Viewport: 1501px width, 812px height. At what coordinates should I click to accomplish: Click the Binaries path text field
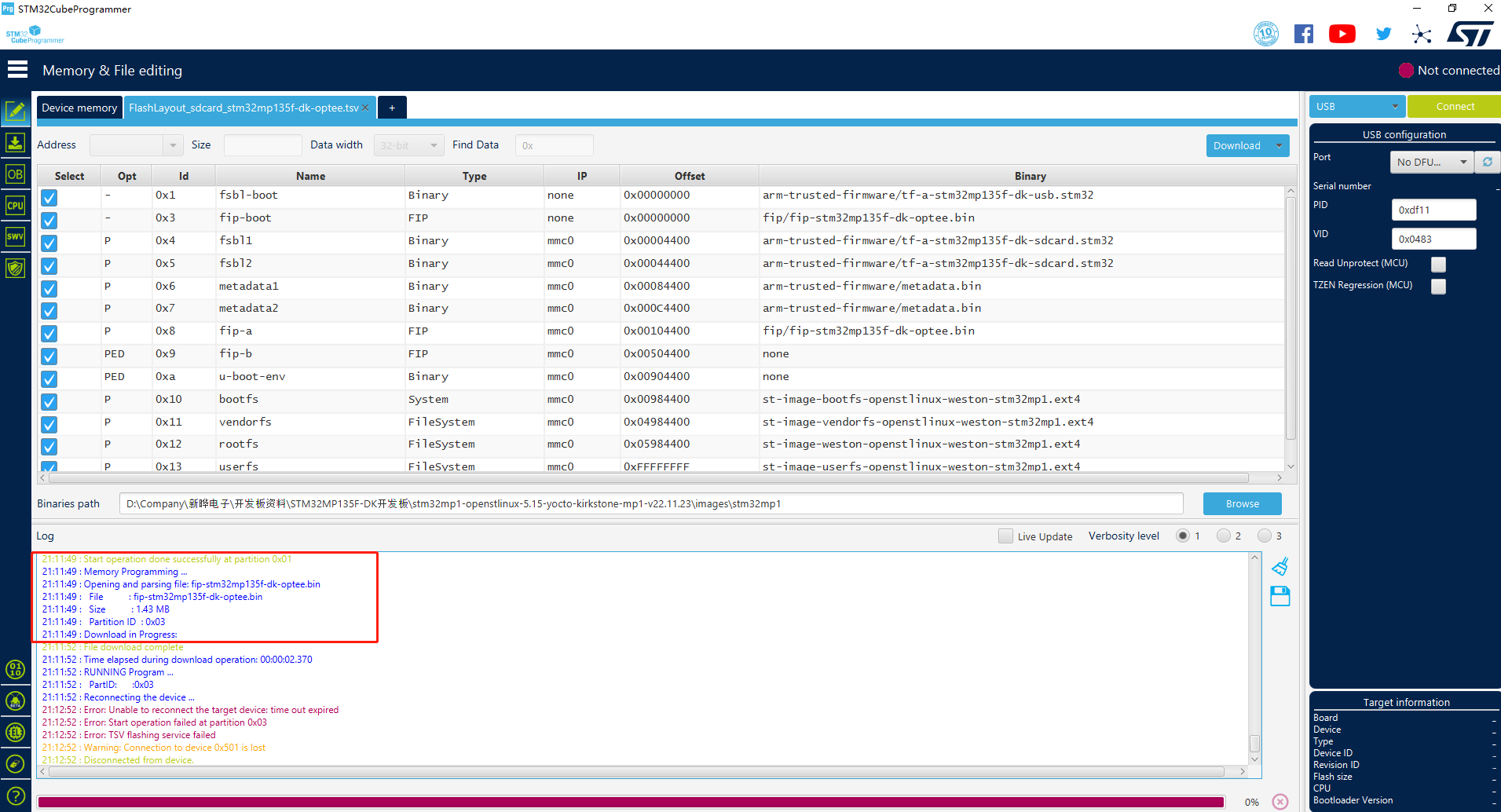[651, 503]
